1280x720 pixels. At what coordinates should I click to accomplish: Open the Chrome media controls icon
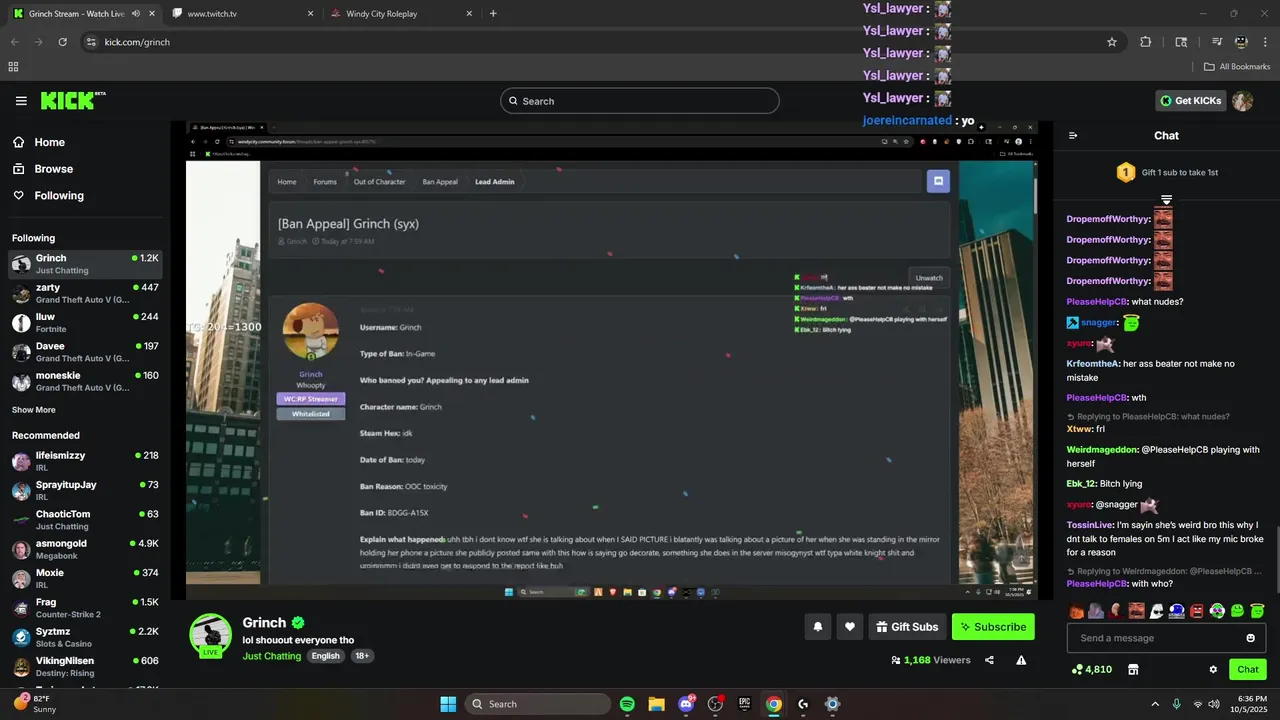(1217, 42)
